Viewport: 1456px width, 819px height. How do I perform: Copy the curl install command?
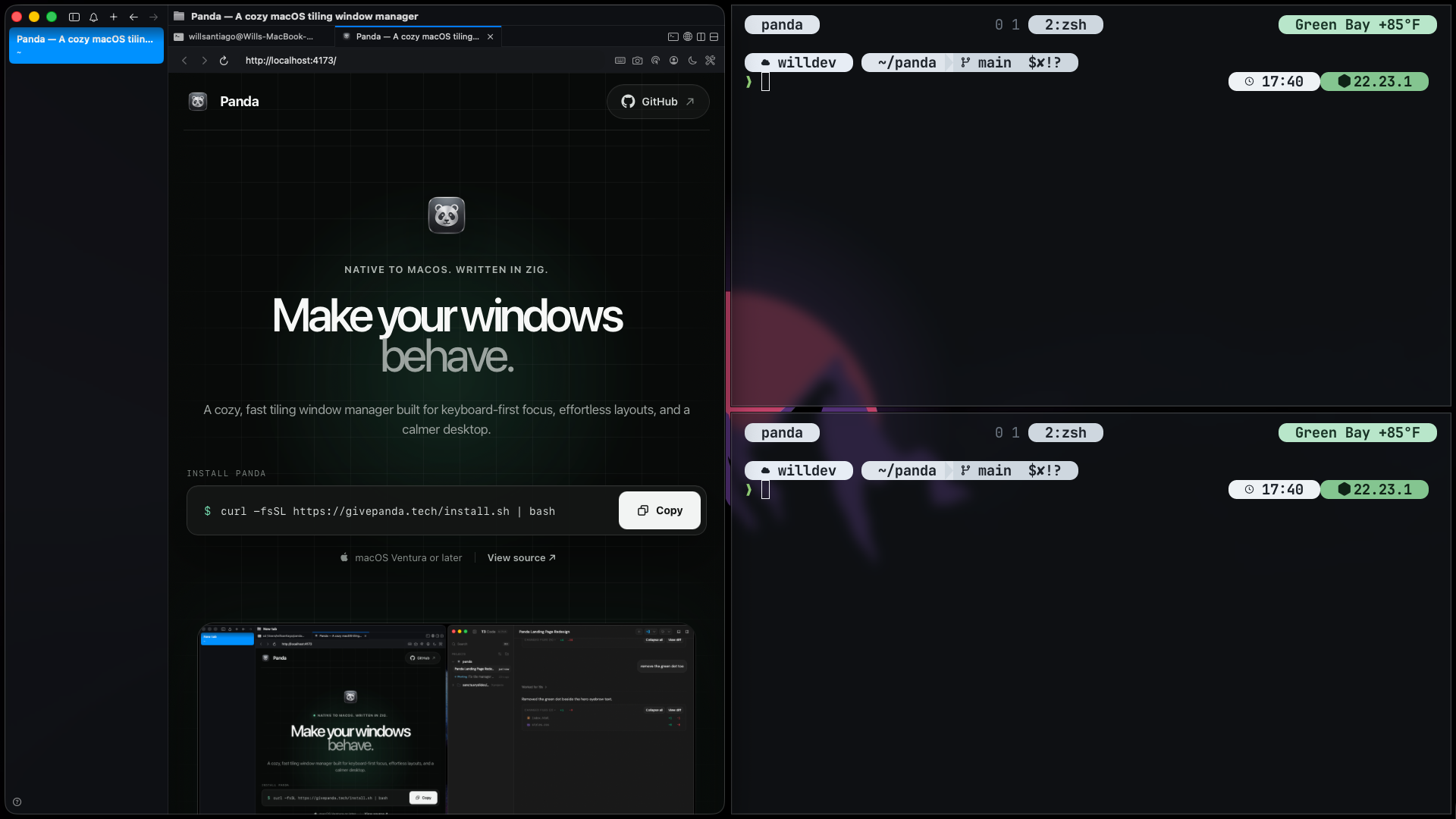pos(660,510)
